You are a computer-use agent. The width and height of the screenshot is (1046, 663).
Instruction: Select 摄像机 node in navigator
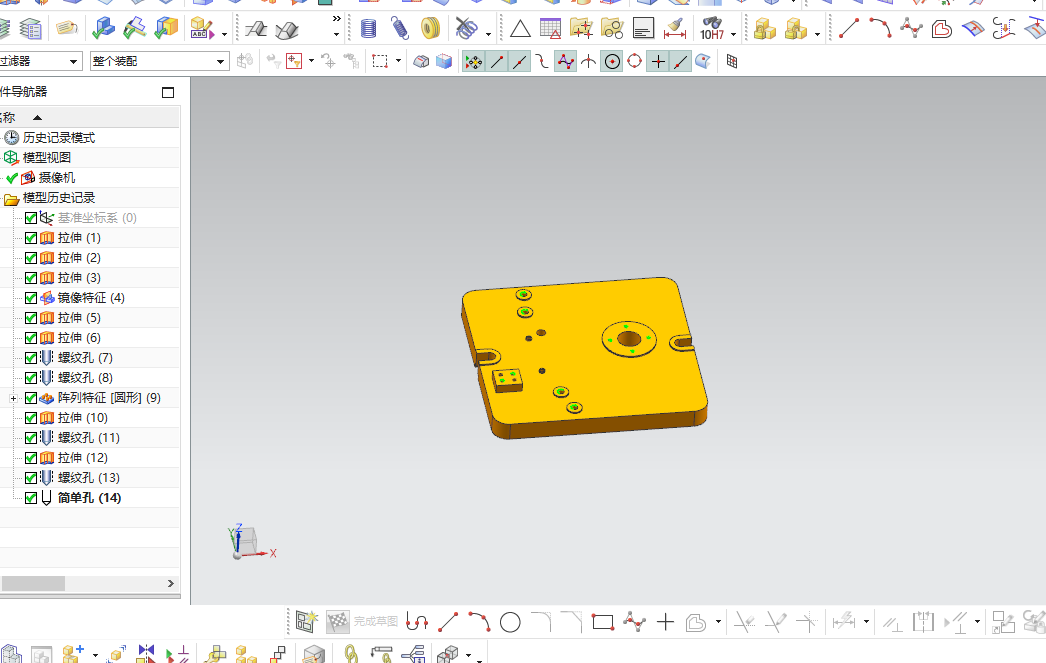tap(57, 178)
